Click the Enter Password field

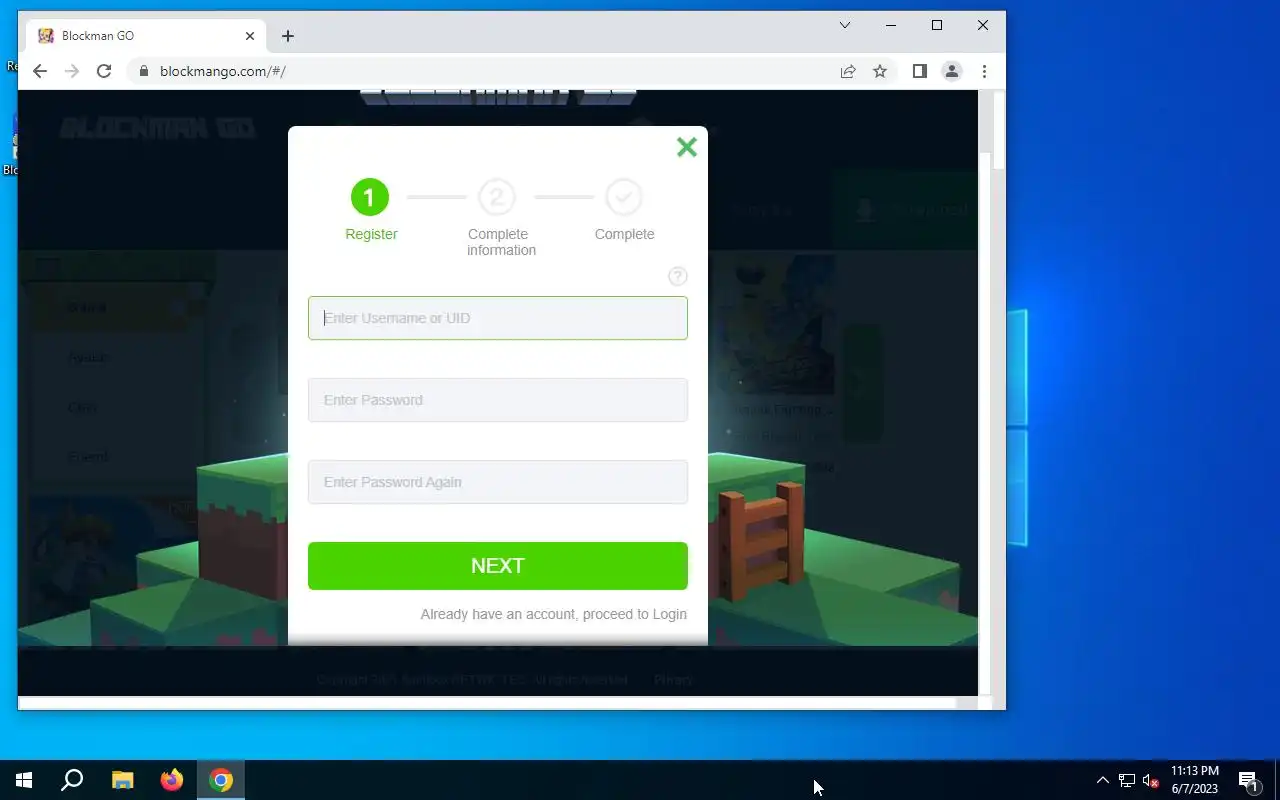tap(497, 400)
